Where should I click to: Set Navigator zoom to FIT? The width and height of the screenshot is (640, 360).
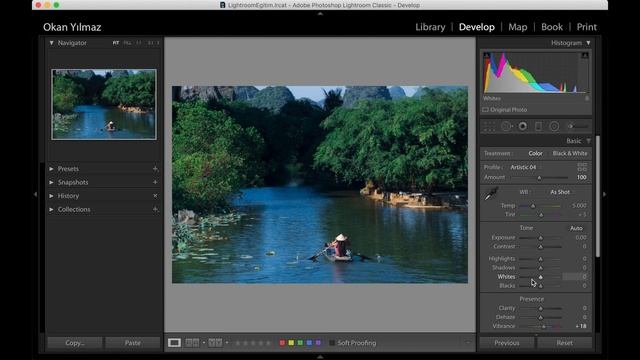(116, 43)
